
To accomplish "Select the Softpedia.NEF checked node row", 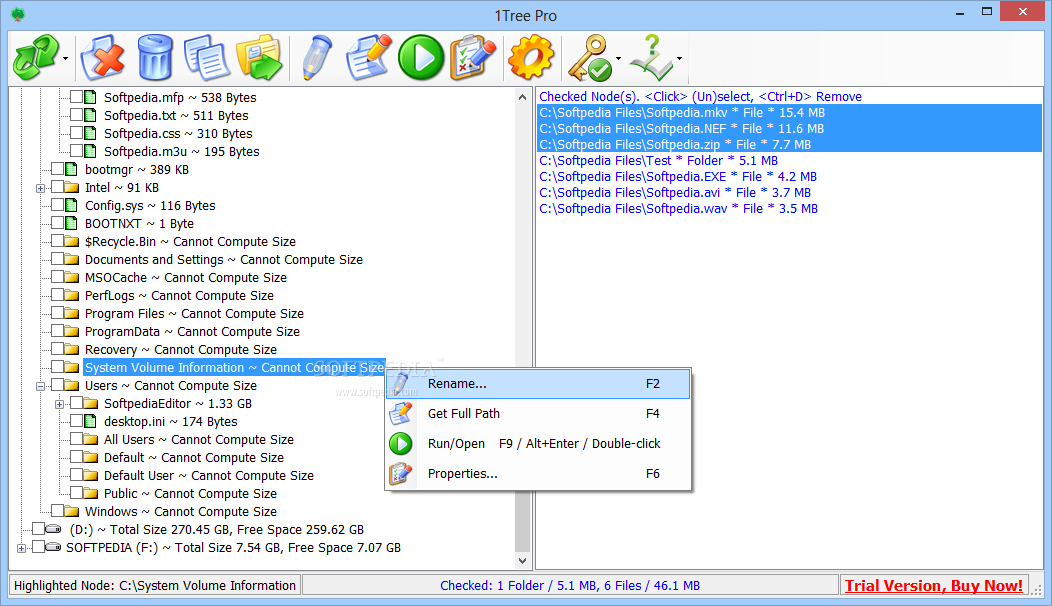I will click(x=790, y=129).
